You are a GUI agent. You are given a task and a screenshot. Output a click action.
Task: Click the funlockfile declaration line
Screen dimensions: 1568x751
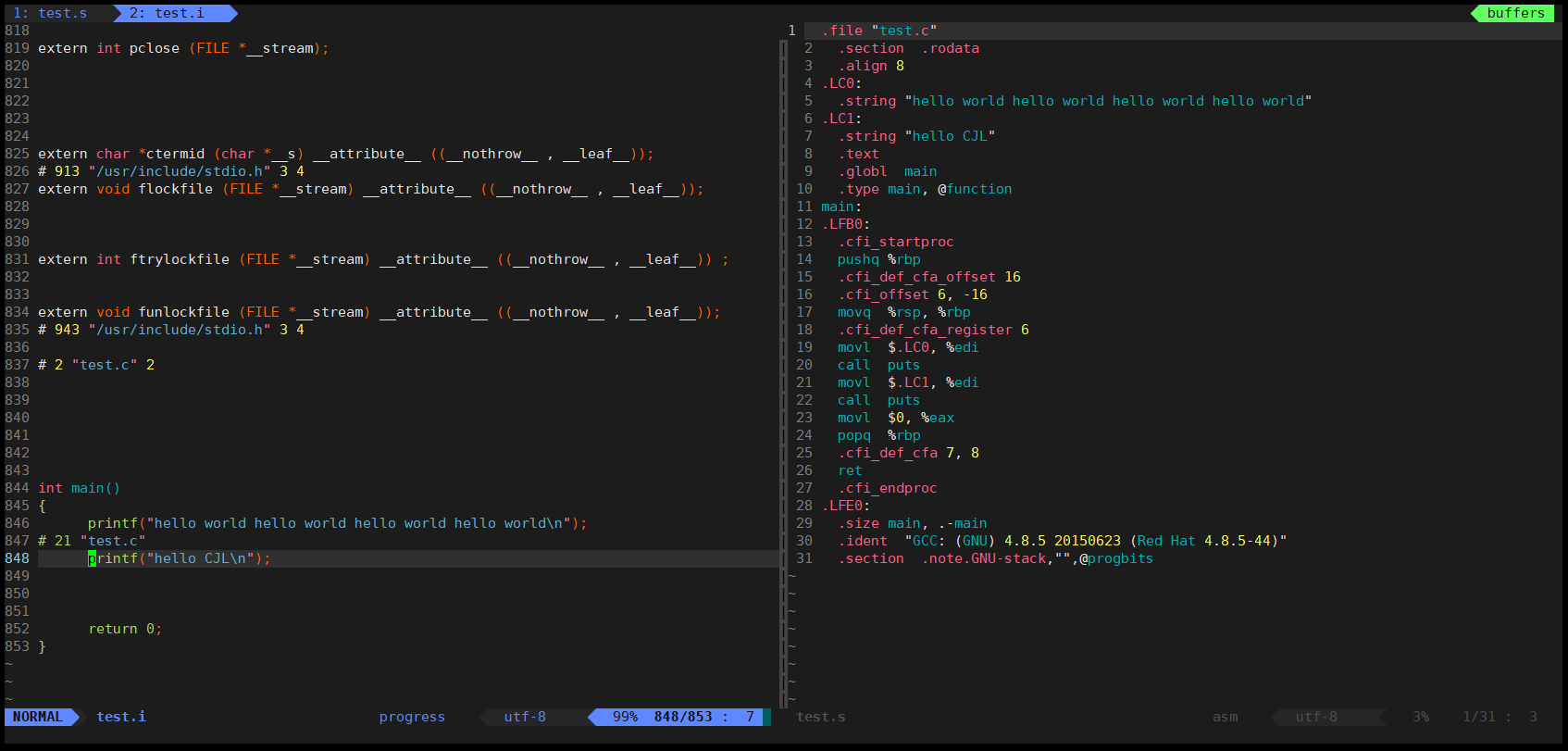coord(380,312)
